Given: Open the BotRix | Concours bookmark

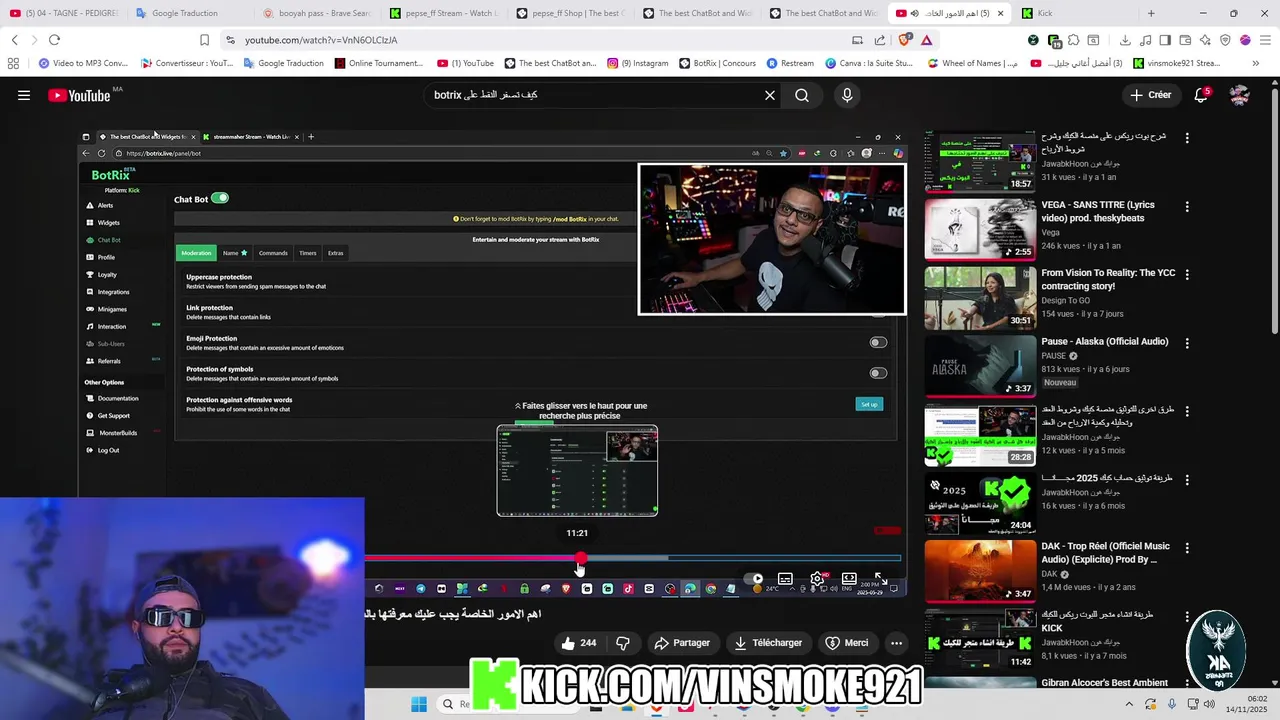Looking at the screenshot, I should pos(717,63).
